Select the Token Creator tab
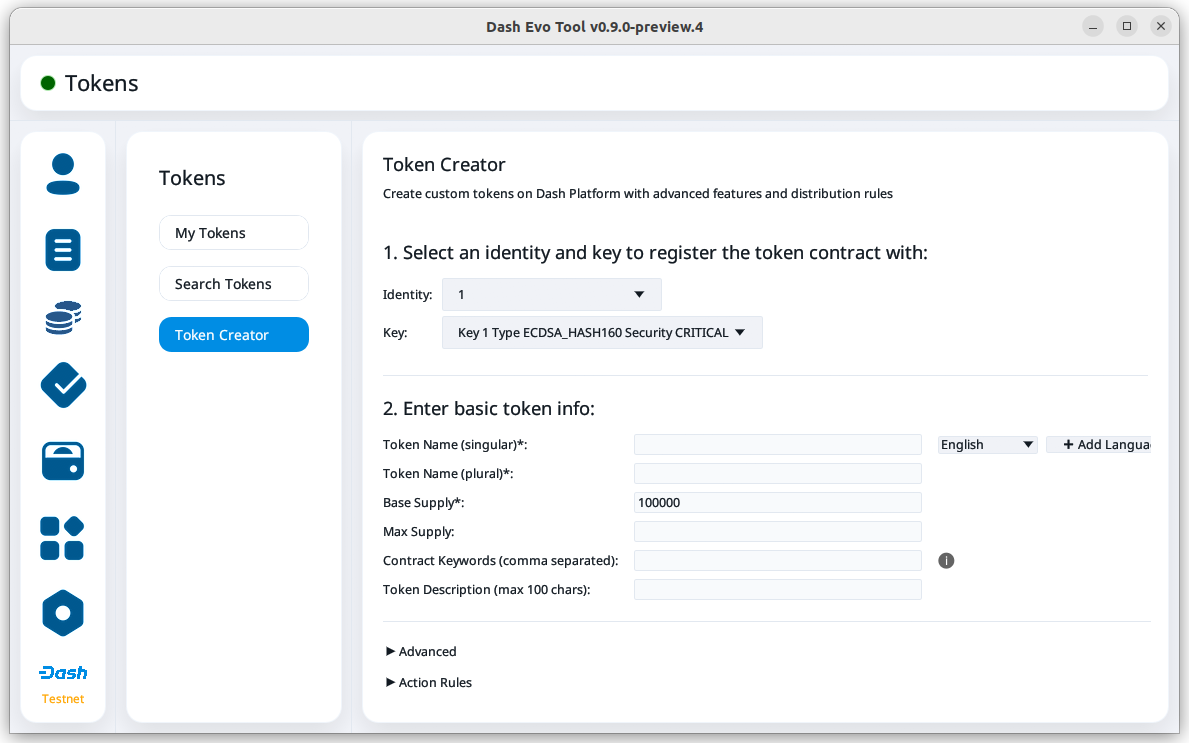This screenshot has width=1189, height=743. [x=233, y=335]
